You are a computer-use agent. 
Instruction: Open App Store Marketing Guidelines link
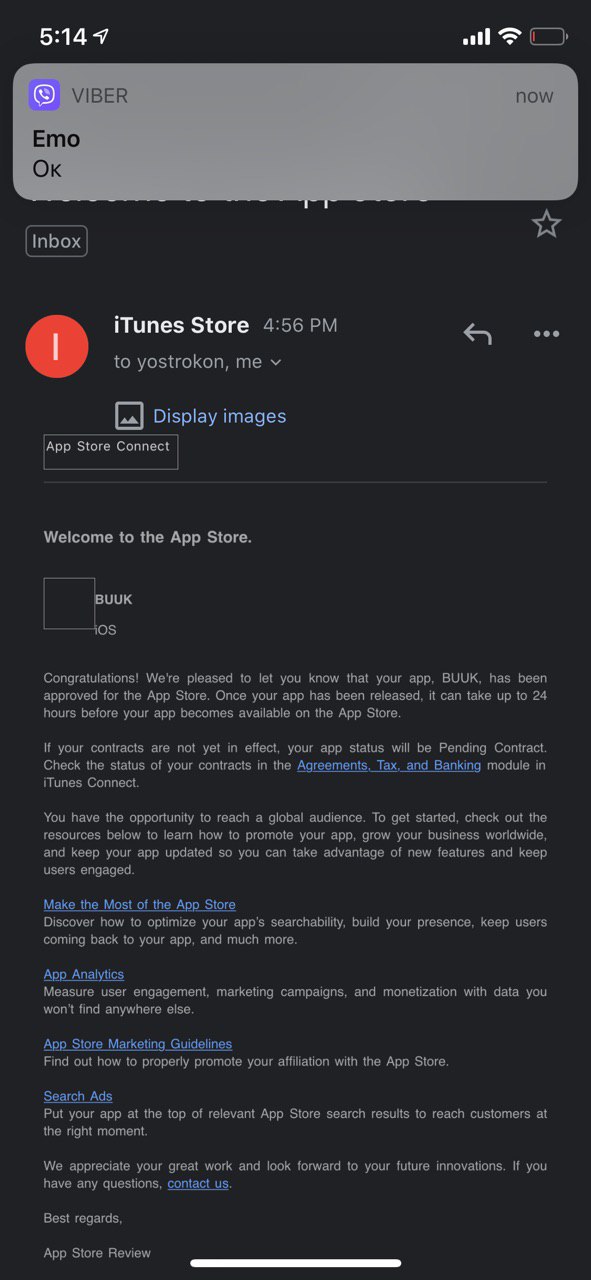138,1044
